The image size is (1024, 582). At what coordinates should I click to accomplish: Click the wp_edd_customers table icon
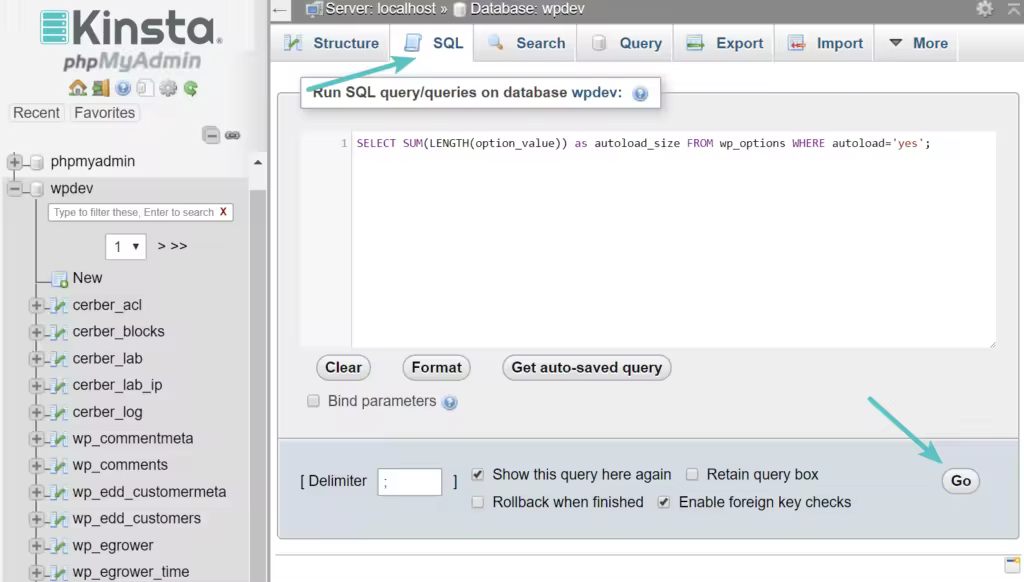(x=59, y=519)
